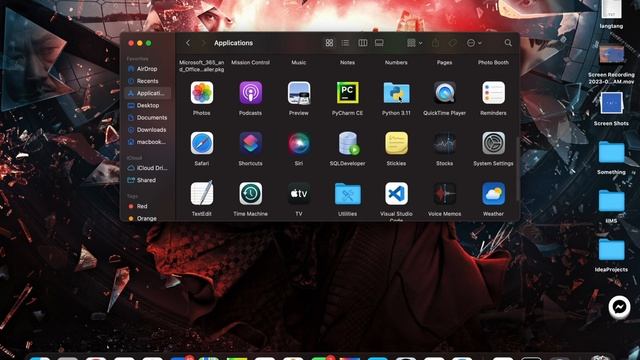640x360 pixels.
Task: Open the Utilities folder
Action: click(x=347, y=193)
